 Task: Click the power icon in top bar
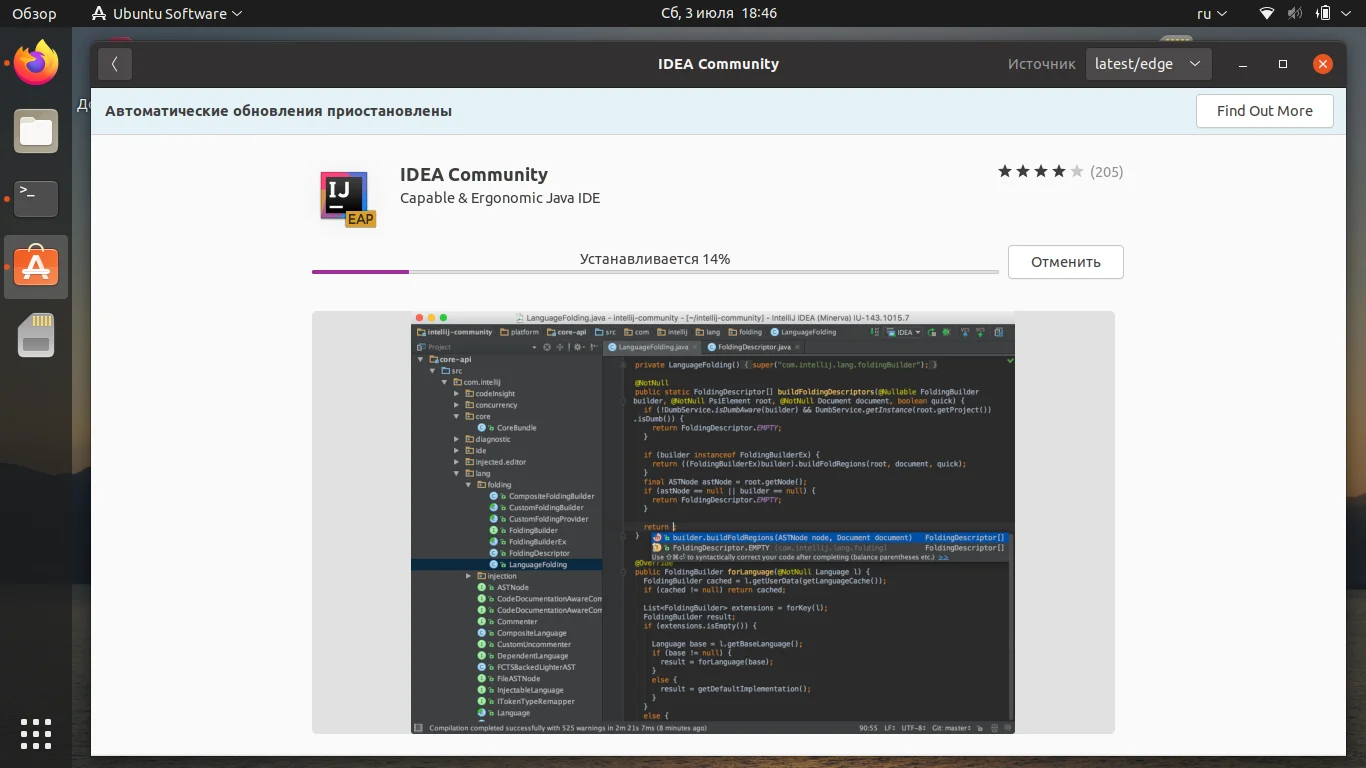pos(1323,14)
